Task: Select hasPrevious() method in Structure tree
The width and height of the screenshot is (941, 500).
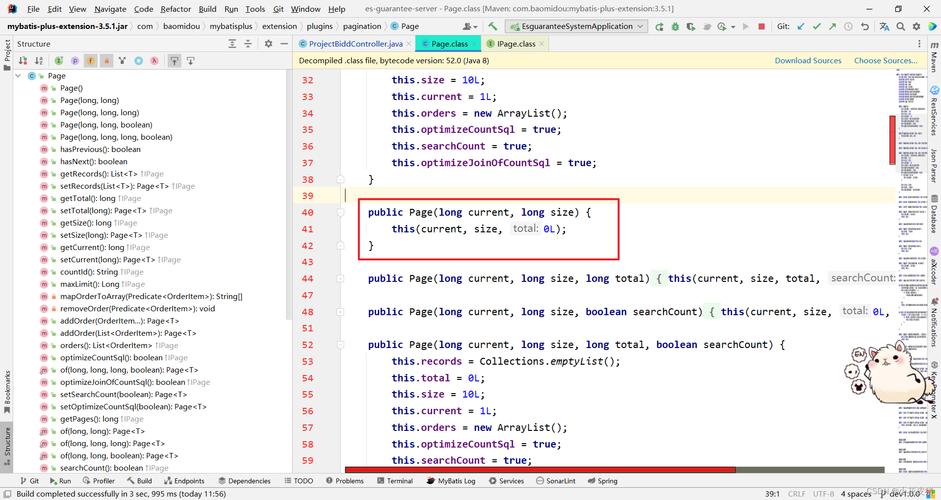Action: pos(100,149)
